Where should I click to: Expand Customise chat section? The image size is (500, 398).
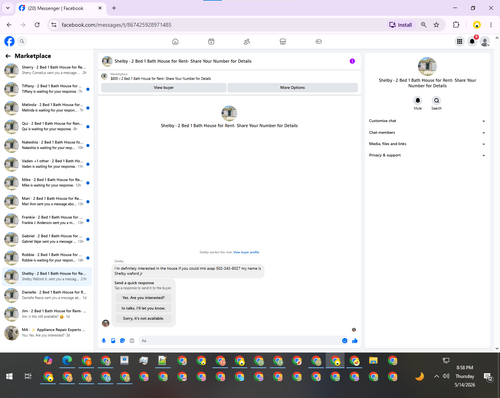[x=427, y=121]
